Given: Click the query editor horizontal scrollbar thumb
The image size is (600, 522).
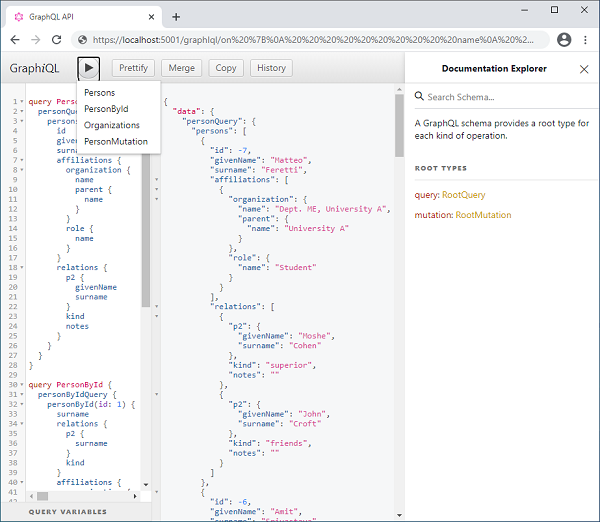Looking at the screenshot, I should pos(42,496).
